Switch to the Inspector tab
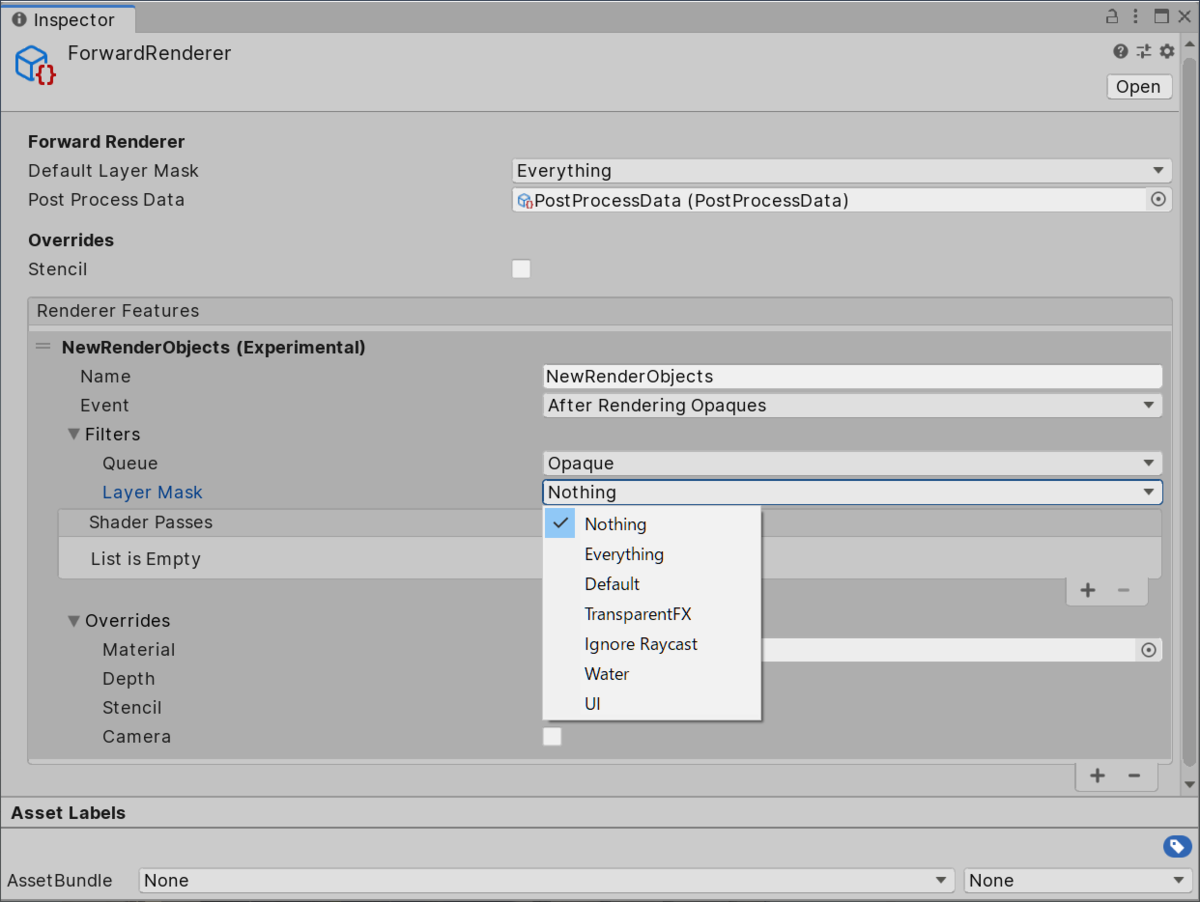The image size is (1200, 902). pos(68,19)
